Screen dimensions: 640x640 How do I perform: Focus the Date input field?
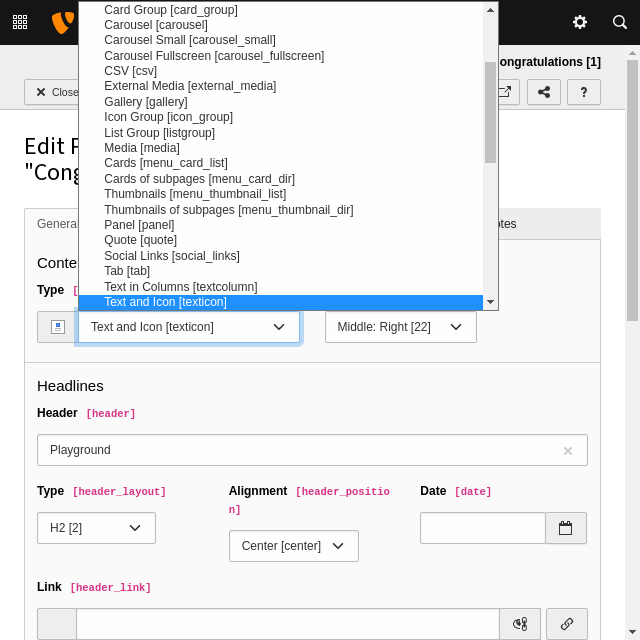point(483,528)
